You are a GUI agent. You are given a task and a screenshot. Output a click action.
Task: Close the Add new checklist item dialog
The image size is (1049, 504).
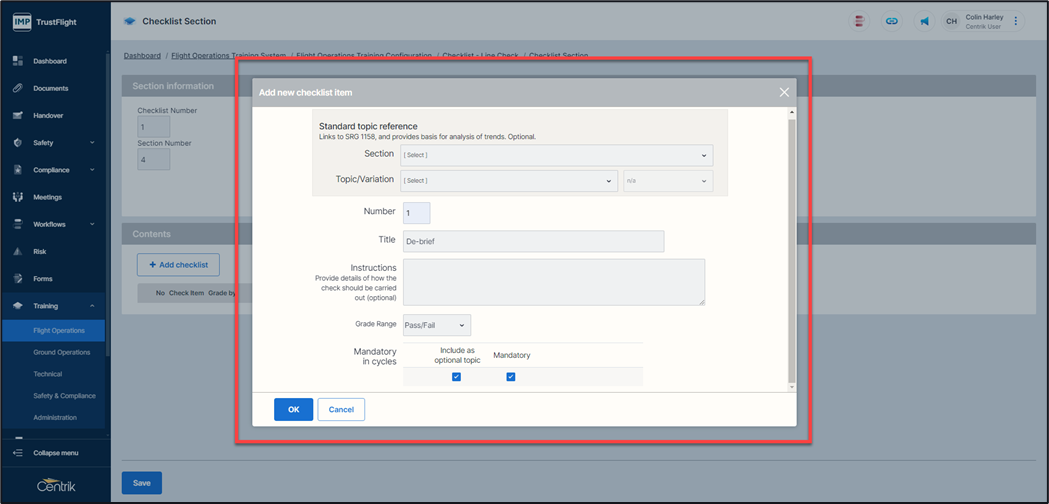click(x=784, y=92)
